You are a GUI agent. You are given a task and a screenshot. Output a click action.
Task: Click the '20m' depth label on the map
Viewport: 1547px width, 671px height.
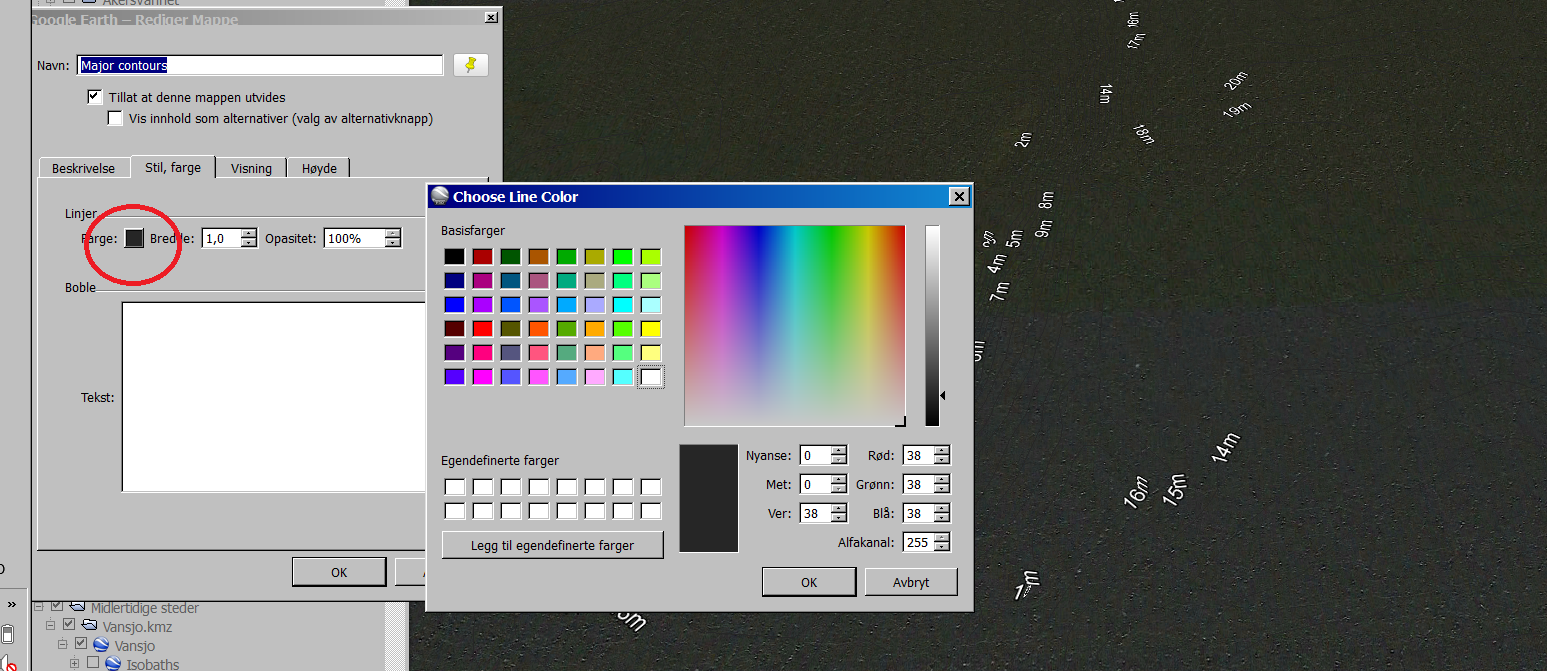tap(1237, 81)
